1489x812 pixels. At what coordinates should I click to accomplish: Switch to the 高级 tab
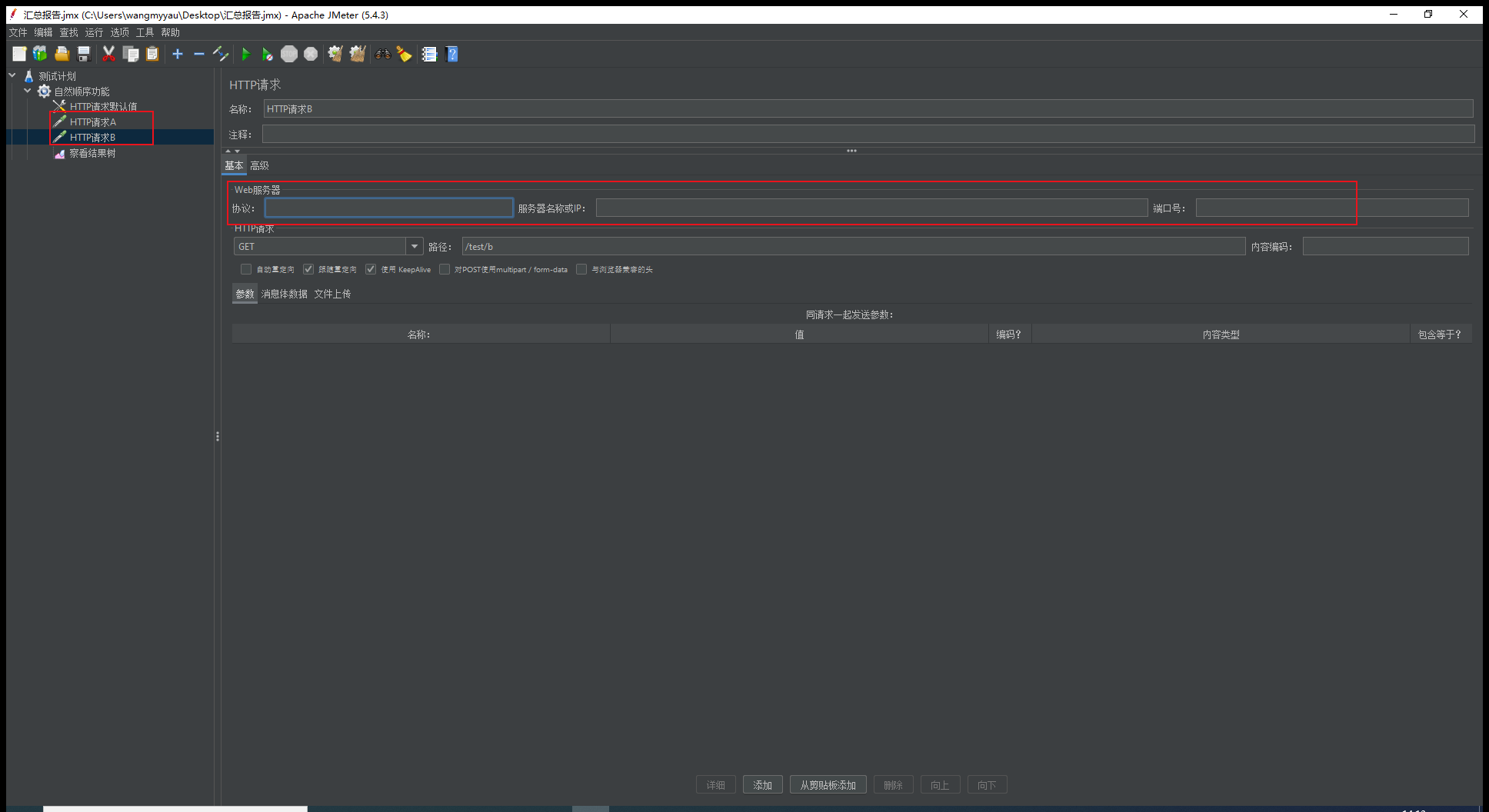tap(259, 165)
